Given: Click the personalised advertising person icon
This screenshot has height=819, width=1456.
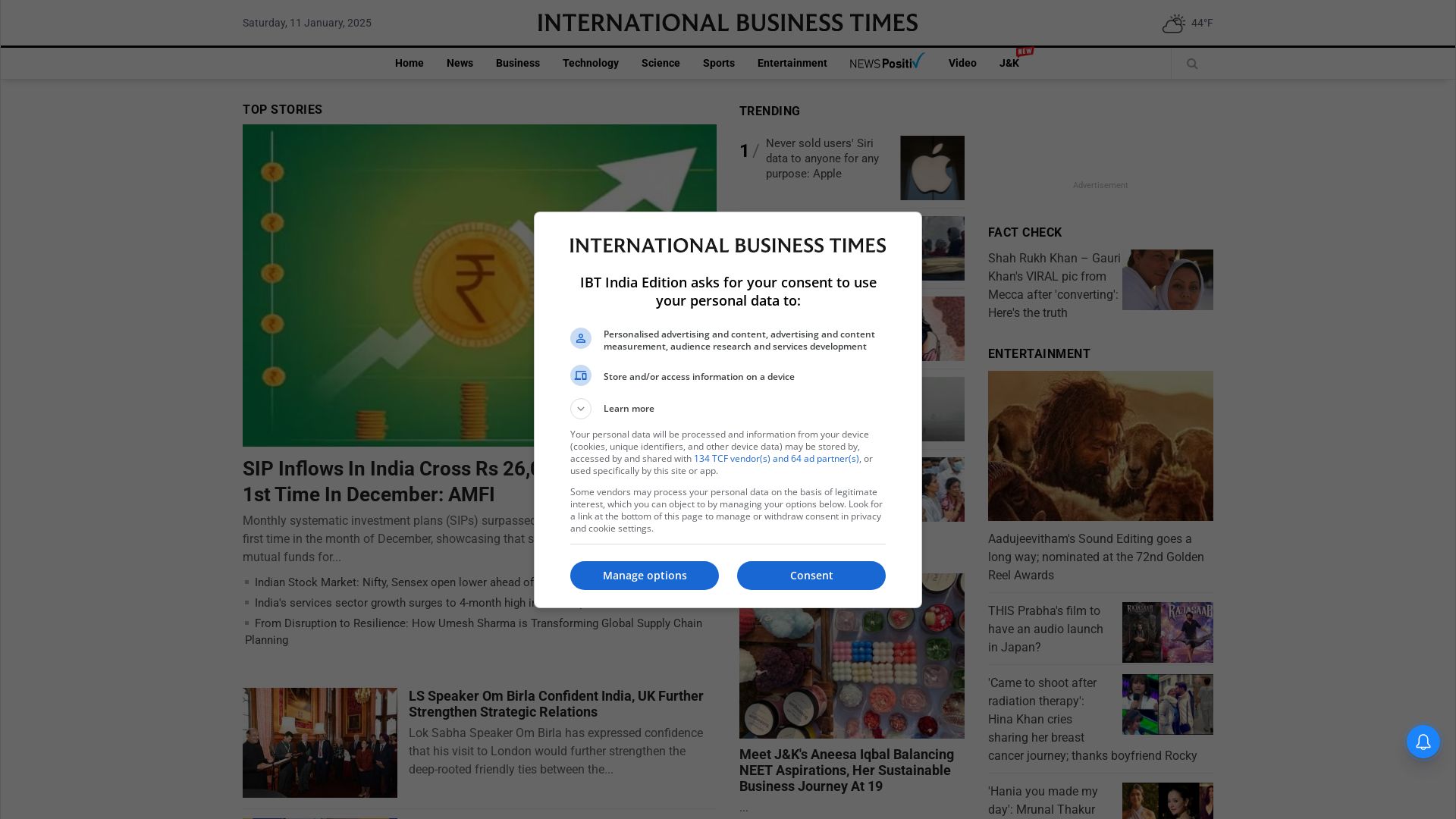Looking at the screenshot, I should [581, 338].
